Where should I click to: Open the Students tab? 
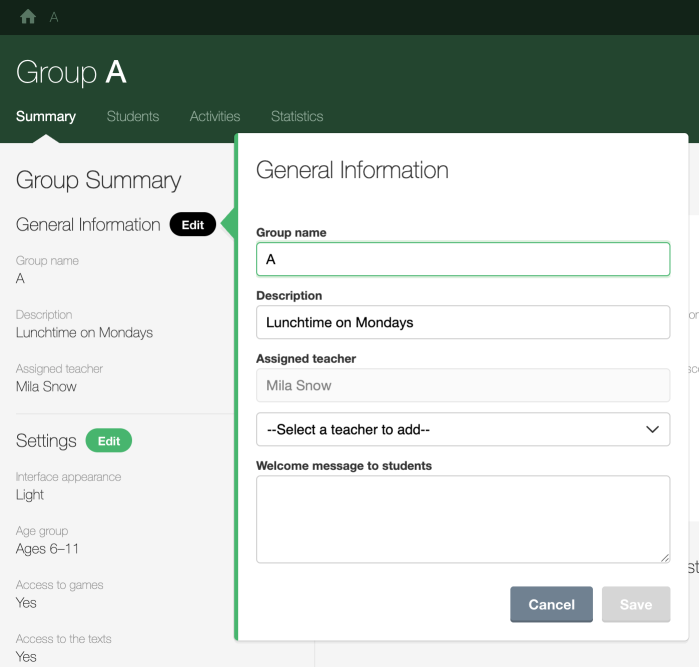[x=133, y=116]
